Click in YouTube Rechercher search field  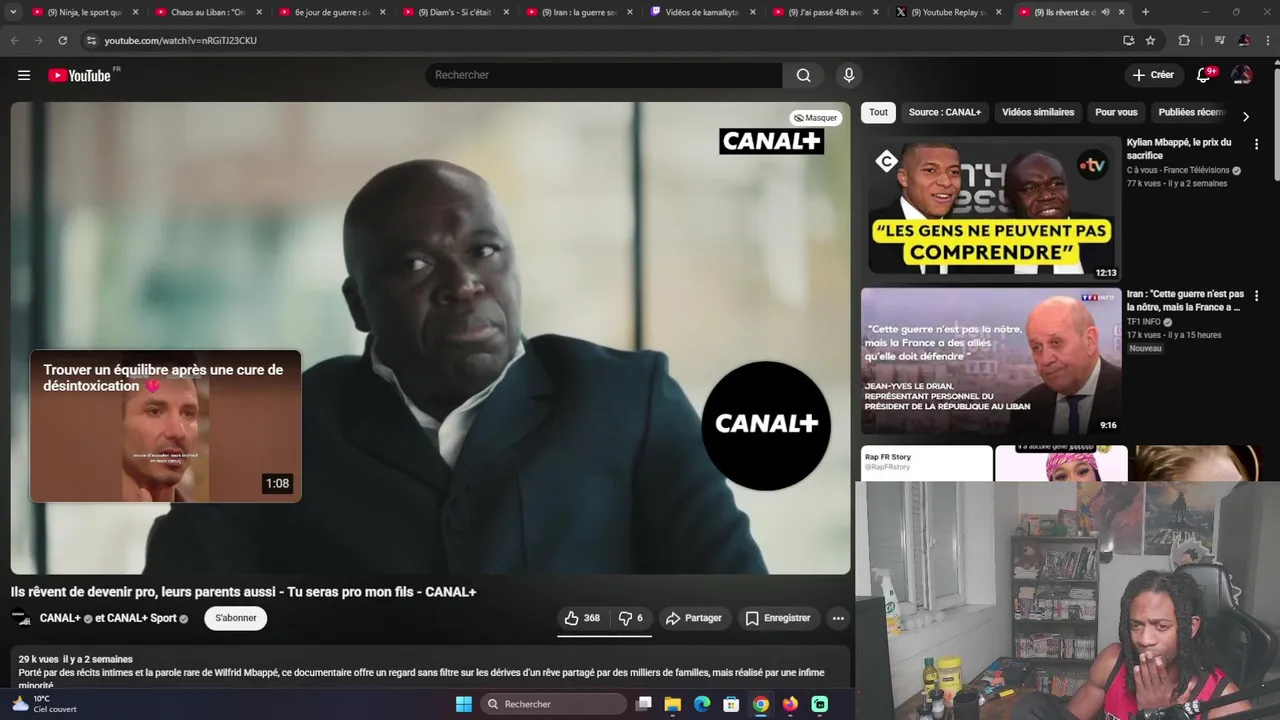click(x=604, y=75)
